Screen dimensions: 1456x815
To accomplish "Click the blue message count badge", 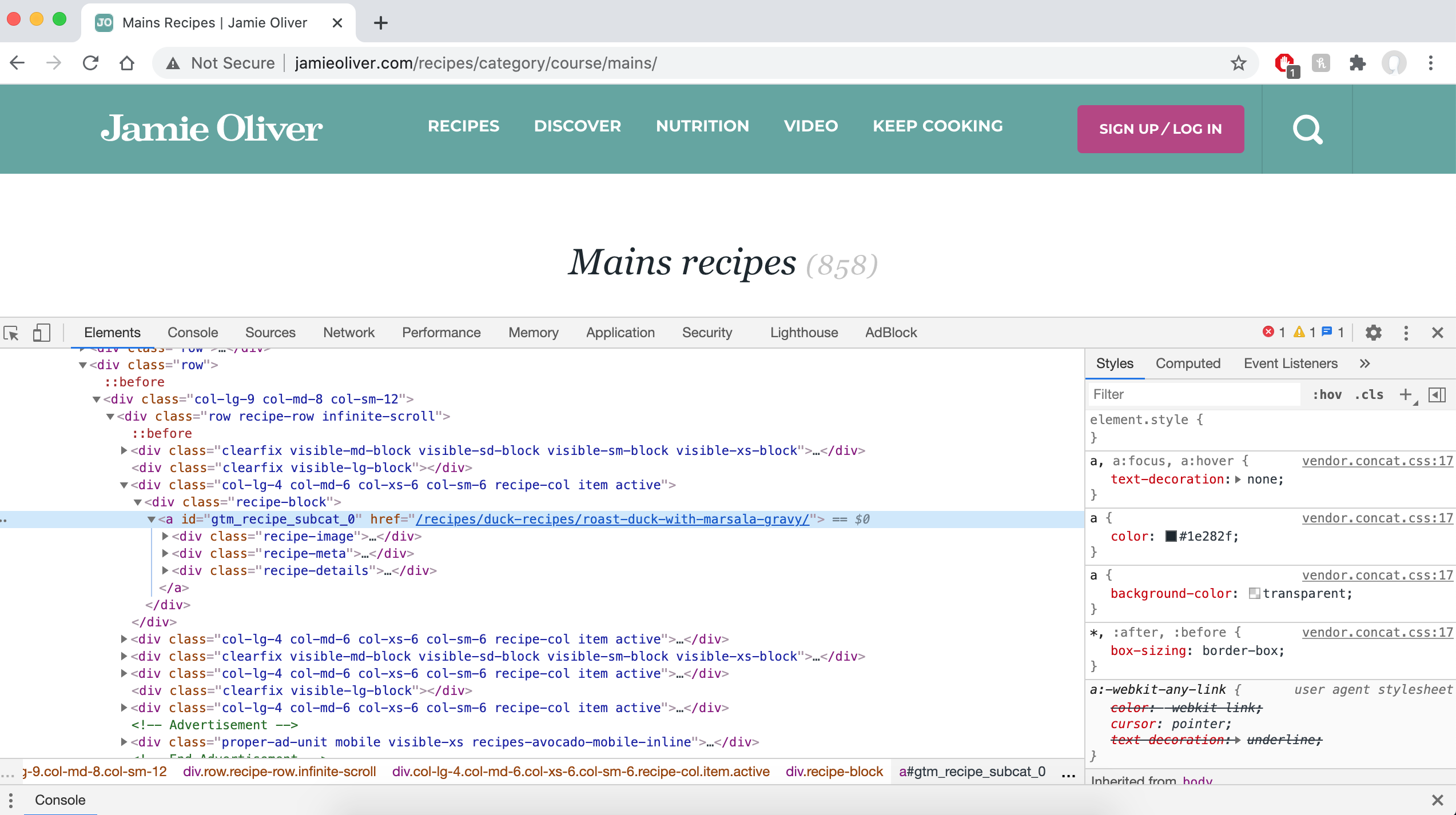I will pos(1333,332).
